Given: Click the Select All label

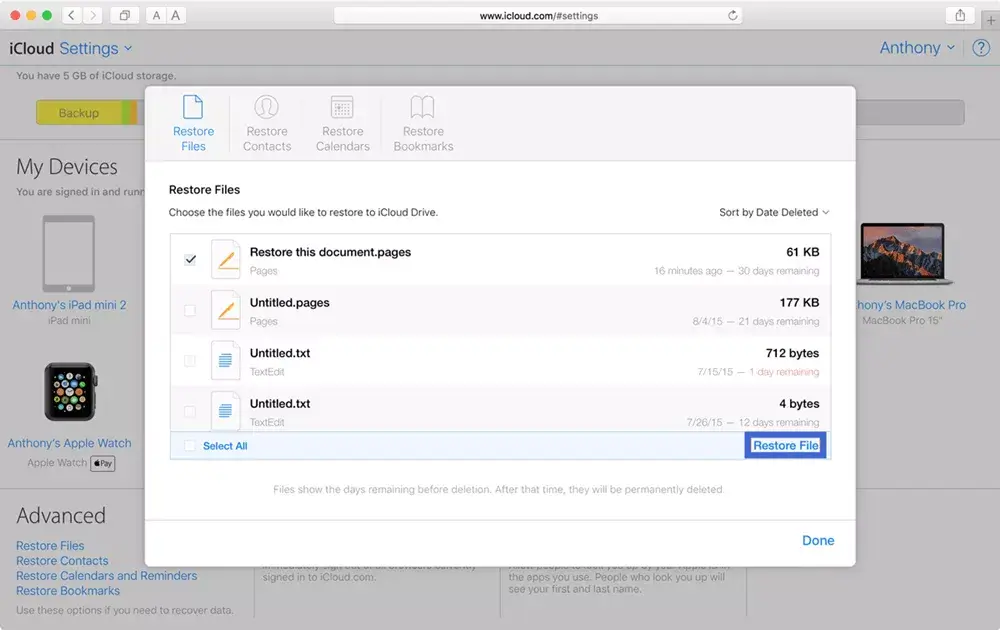Looking at the screenshot, I should (x=225, y=446).
